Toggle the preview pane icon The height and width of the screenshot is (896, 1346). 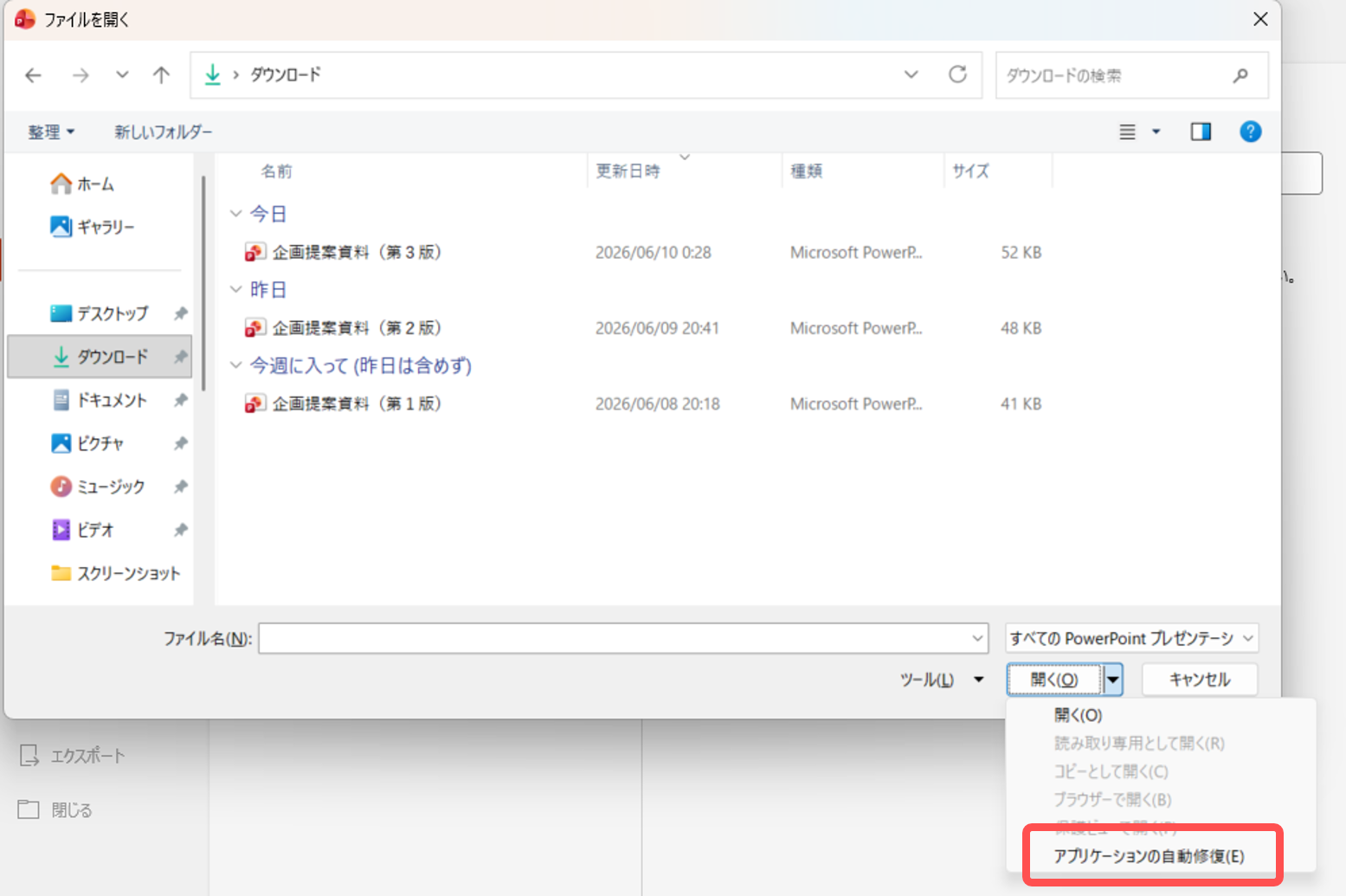tap(1201, 132)
